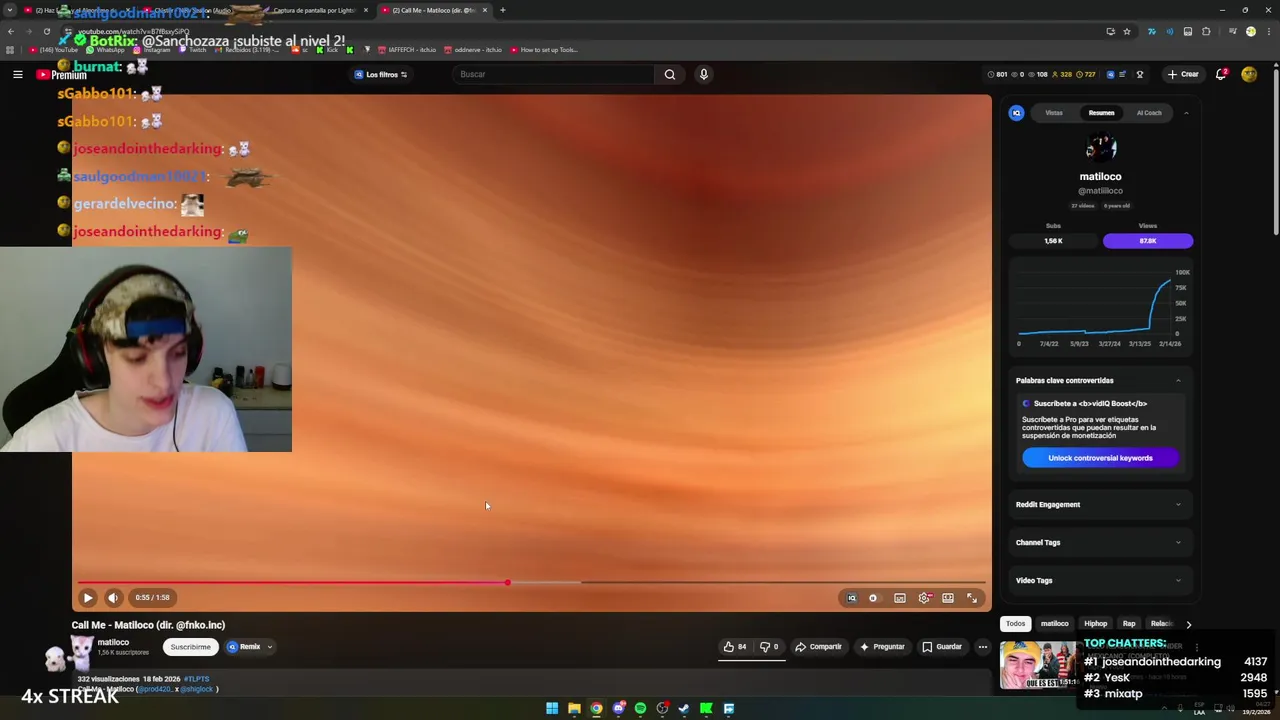The image size is (1280, 720).
Task: Select the matiloco filter chip
Action: tap(1054, 624)
